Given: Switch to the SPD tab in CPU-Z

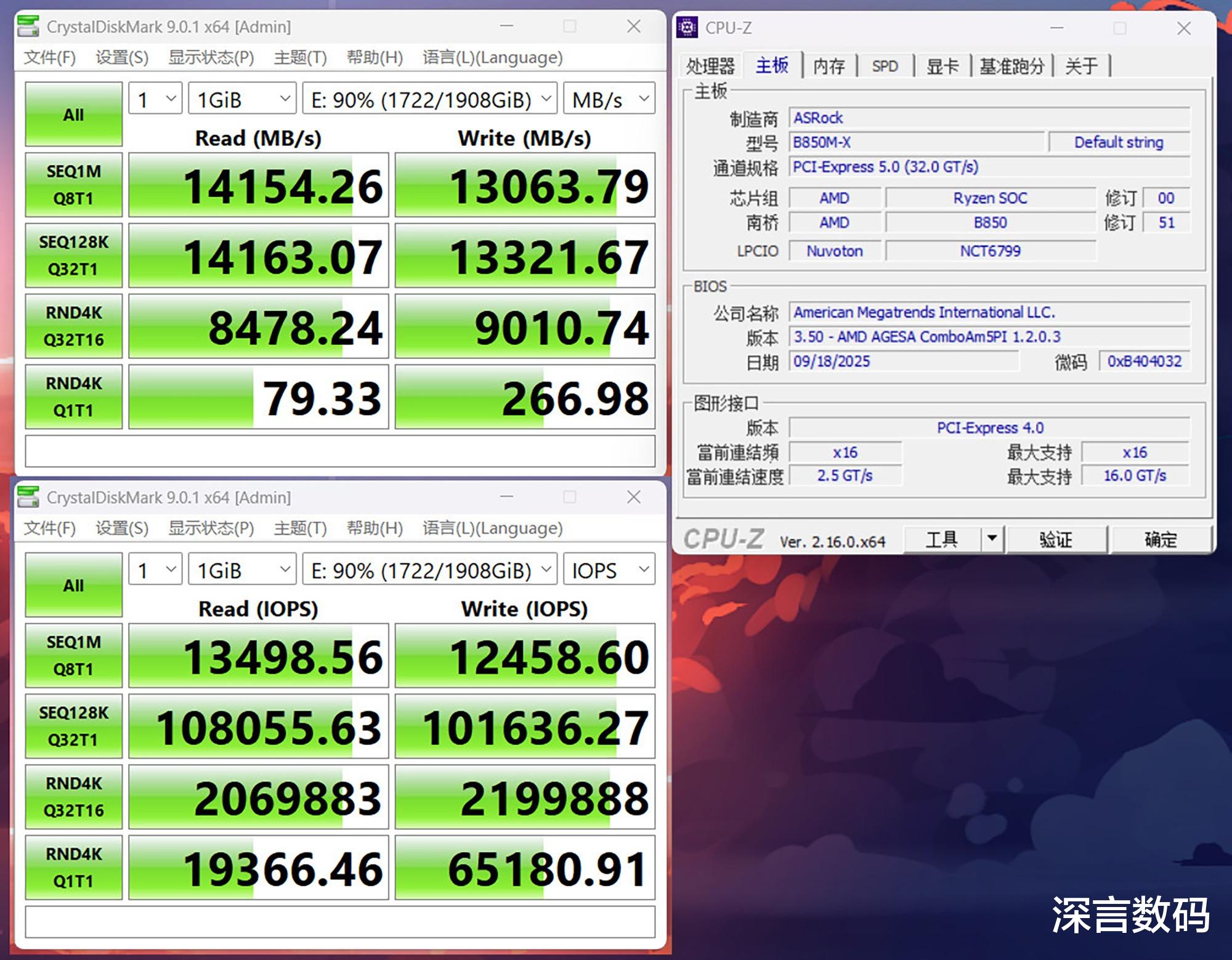Looking at the screenshot, I should tap(885, 66).
